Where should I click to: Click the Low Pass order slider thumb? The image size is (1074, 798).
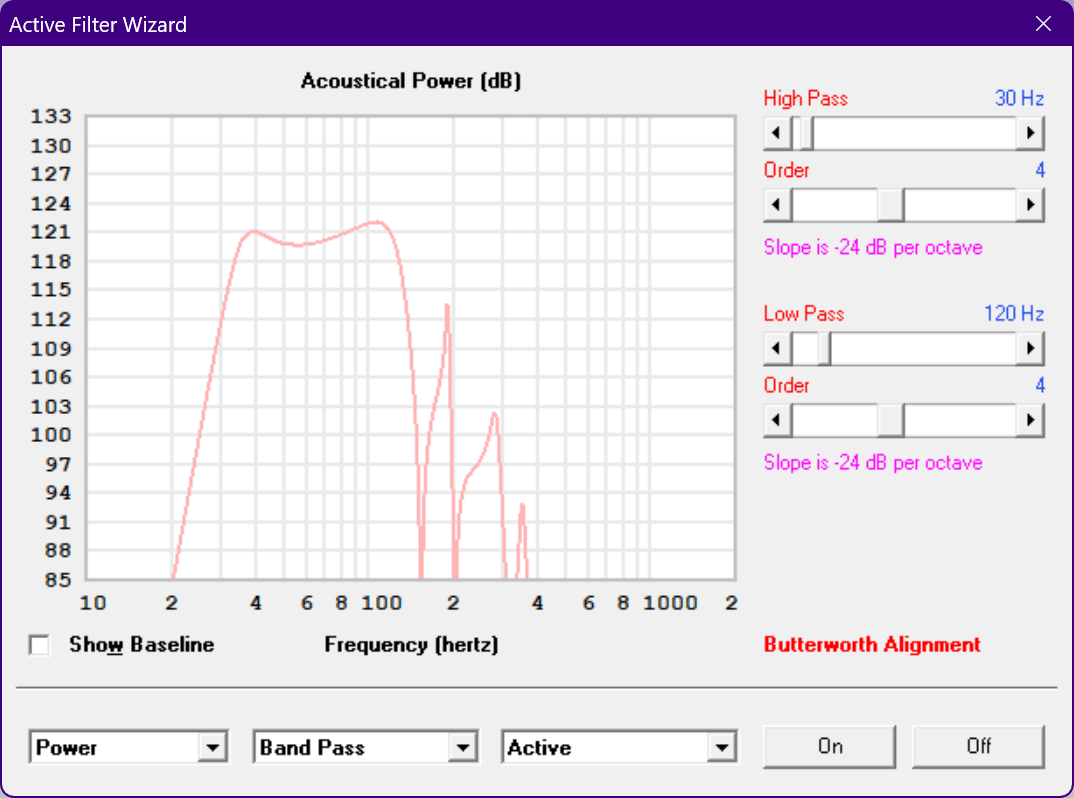(x=891, y=420)
